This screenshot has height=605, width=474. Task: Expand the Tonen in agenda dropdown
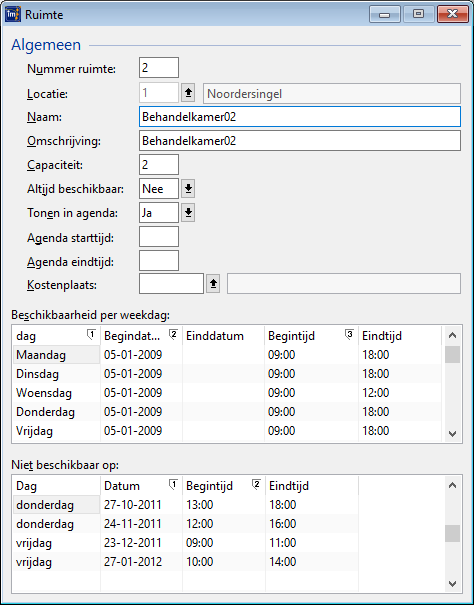coord(188,213)
